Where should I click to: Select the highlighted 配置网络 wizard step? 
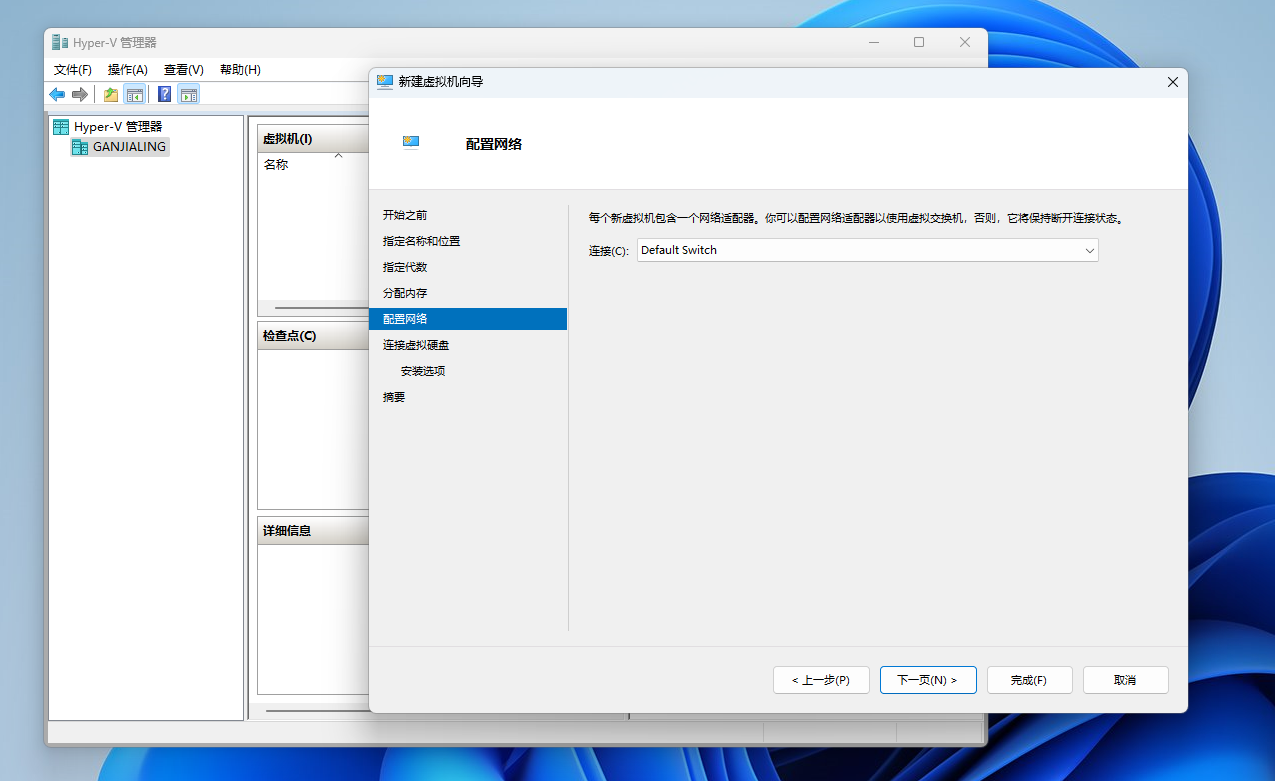click(x=468, y=319)
